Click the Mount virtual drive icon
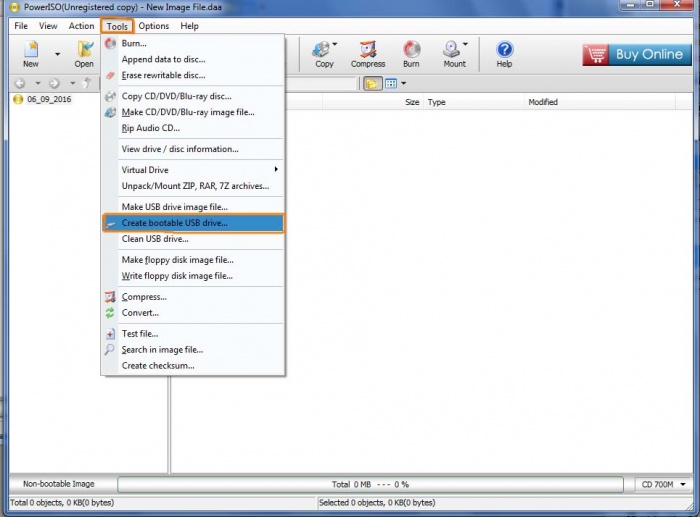This screenshot has height=517, width=700. point(454,53)
